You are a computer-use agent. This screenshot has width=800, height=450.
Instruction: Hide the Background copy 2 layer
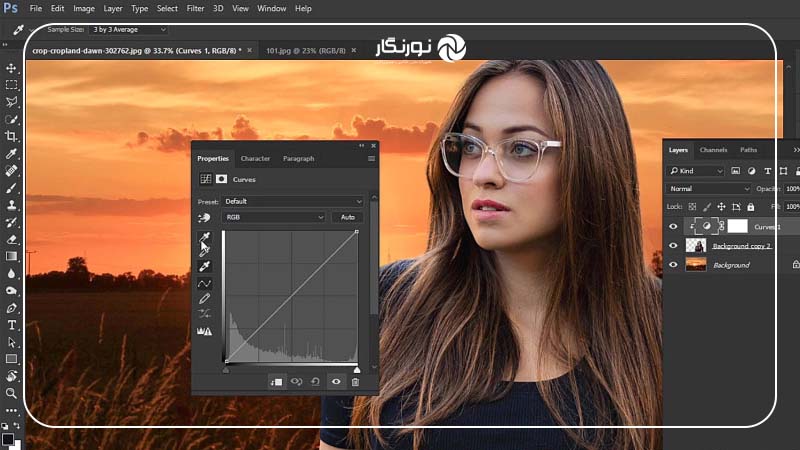pos(673,246)
